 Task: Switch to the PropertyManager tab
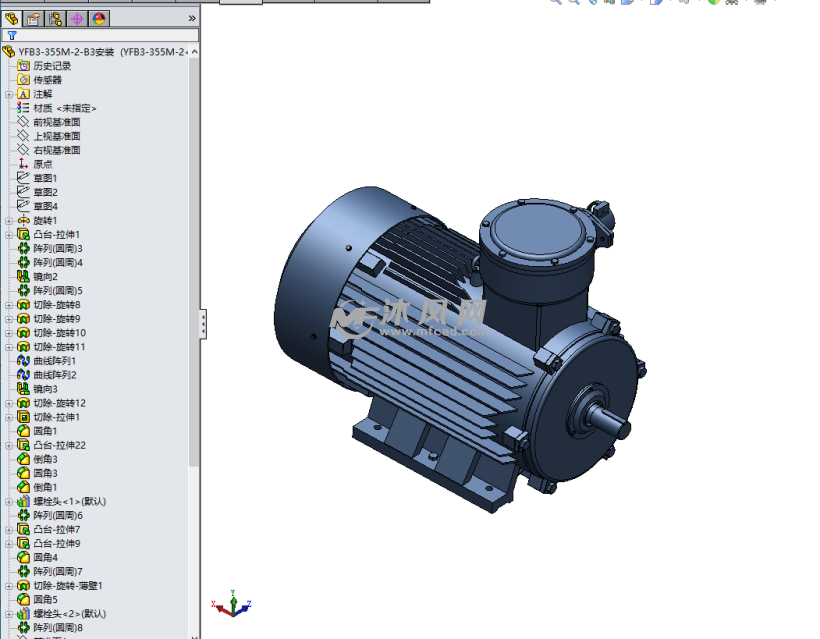33,18
